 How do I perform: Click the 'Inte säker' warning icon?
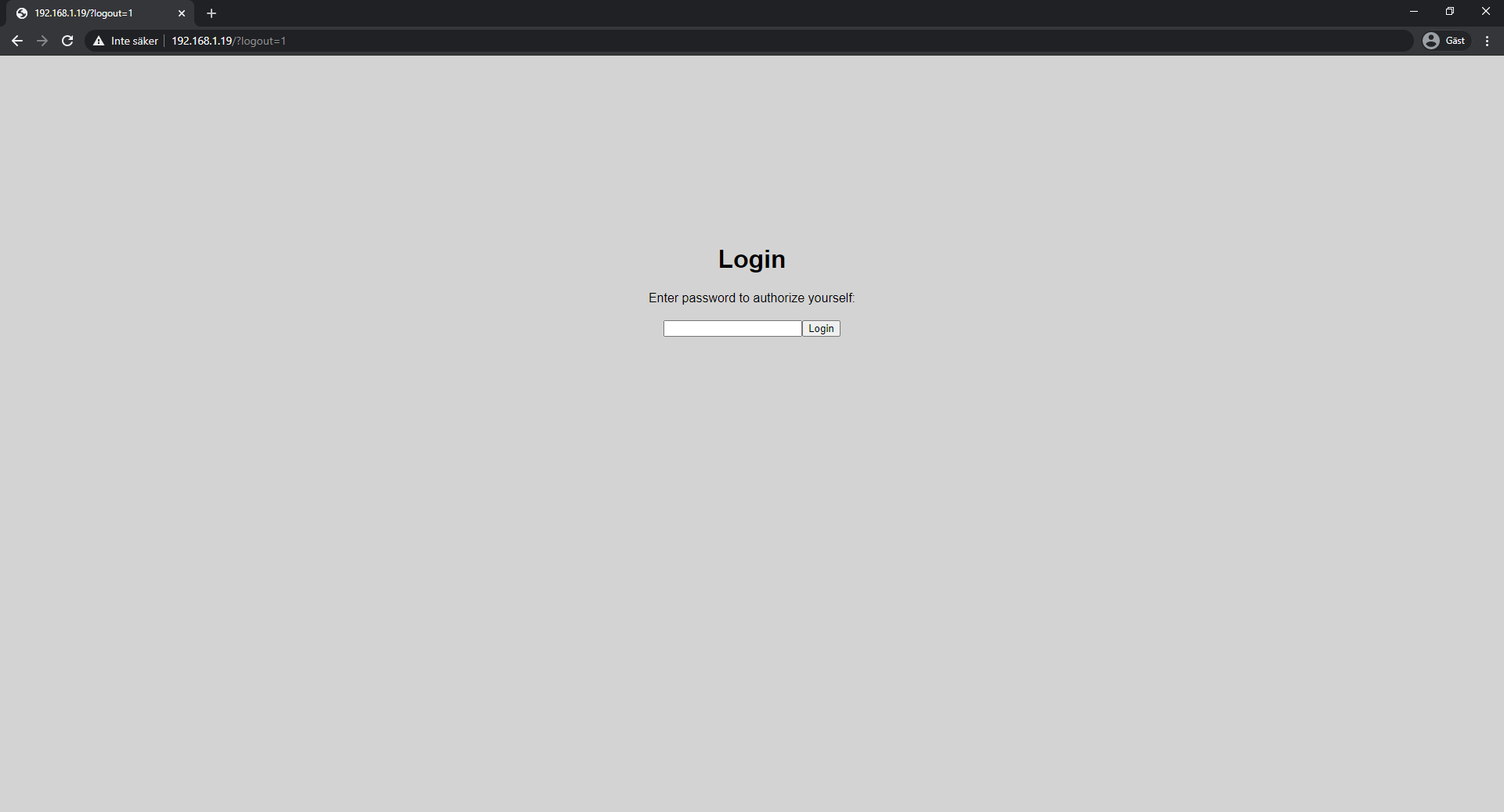click(99, 41)
